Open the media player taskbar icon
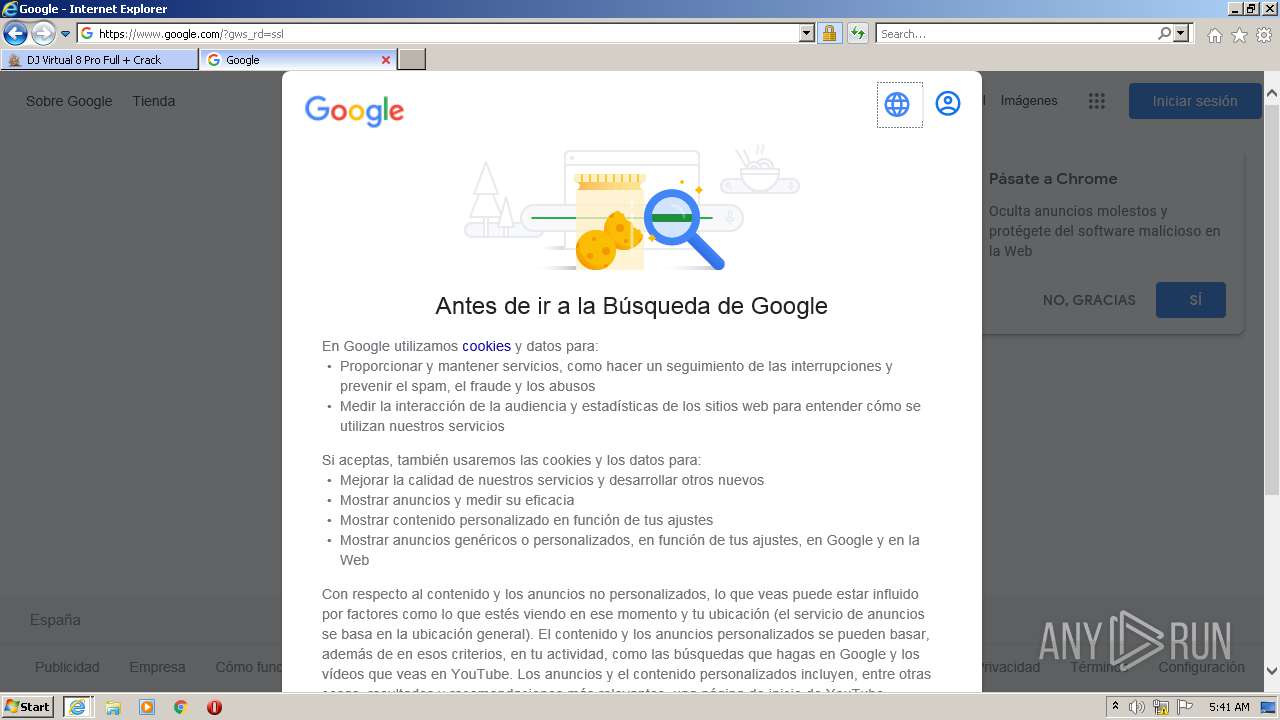Screen dimensions: 1280x720 (x=147, y=707)
